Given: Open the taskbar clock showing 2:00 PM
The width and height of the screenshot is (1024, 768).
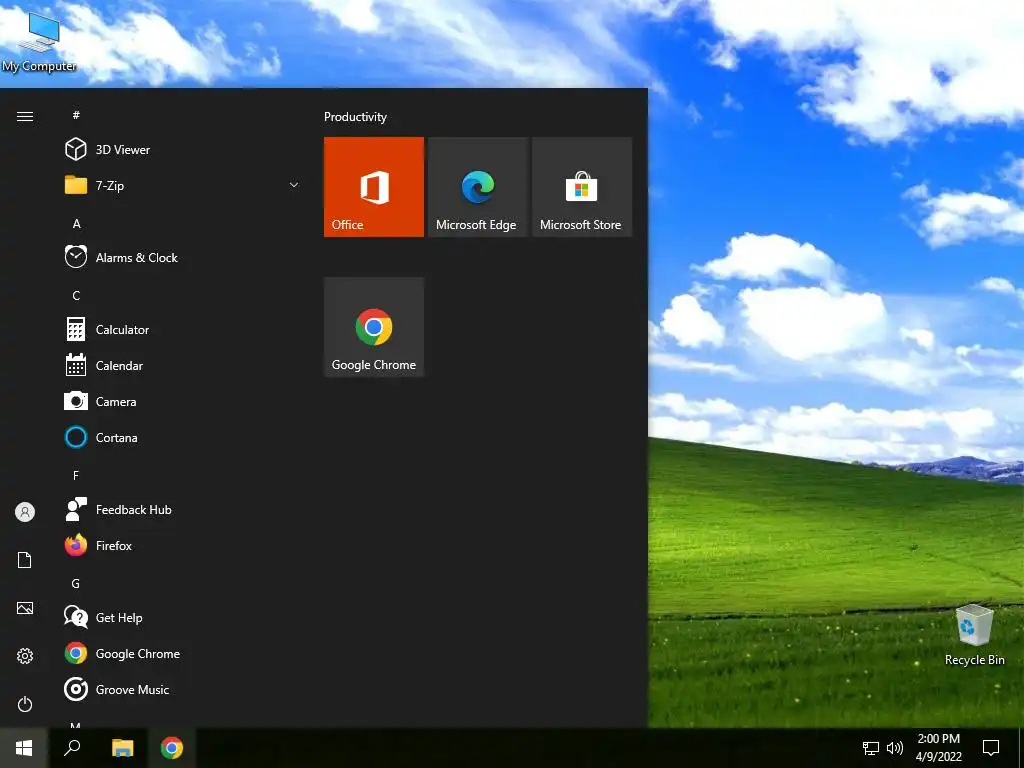Looking at the screenshot, I should point(938,748).
